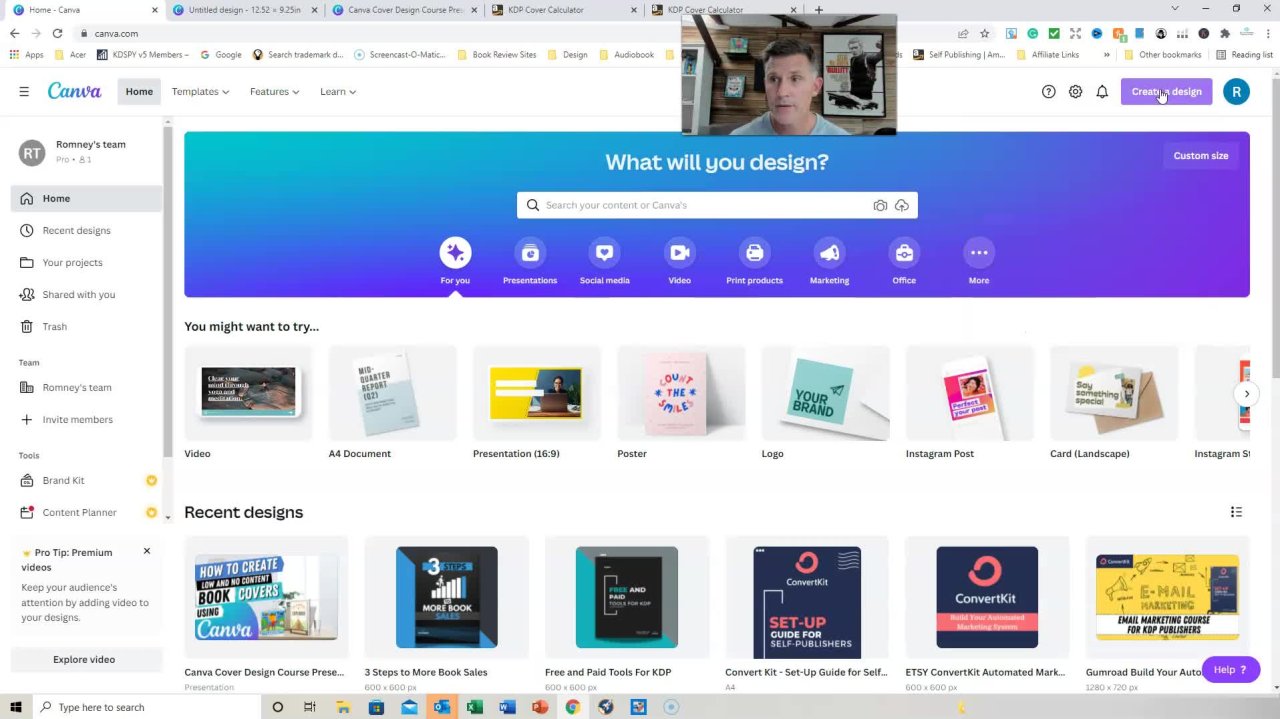The image size is (1280, 719).
Task: Bookmark this page with the star icon
Action: [x=984, y=33]
